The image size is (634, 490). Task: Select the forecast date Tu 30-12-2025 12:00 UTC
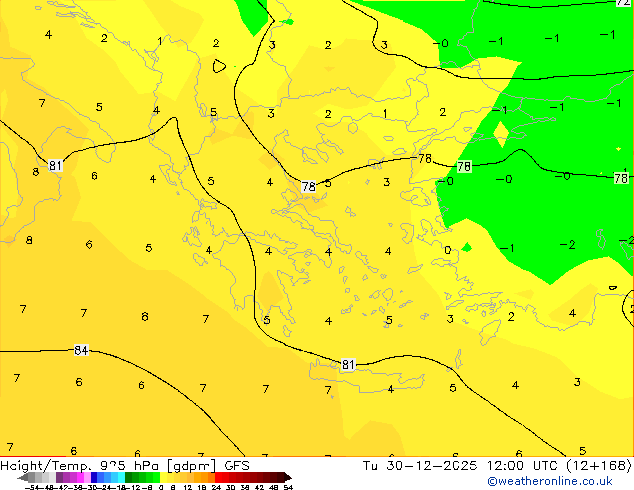pyautogui.click(x=462, y=466)
